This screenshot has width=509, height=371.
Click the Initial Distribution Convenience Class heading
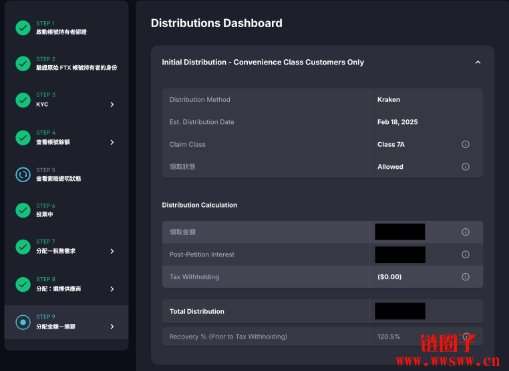[263, 62]
